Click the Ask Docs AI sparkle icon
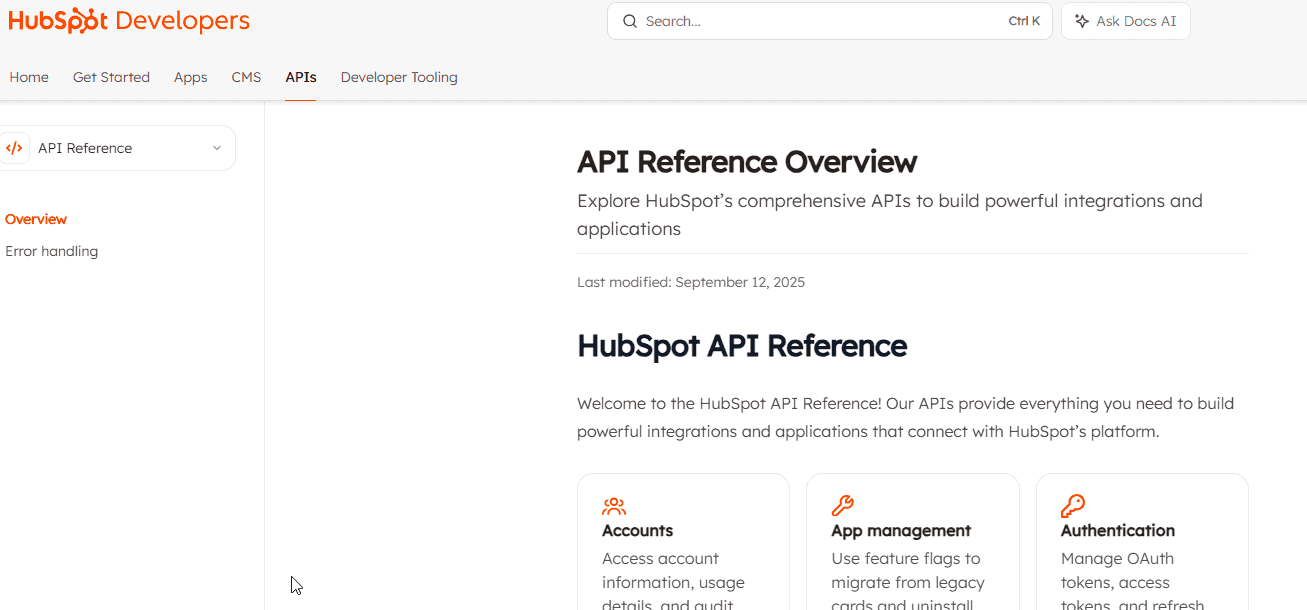1307x610 pixels. coord(1082,21)
